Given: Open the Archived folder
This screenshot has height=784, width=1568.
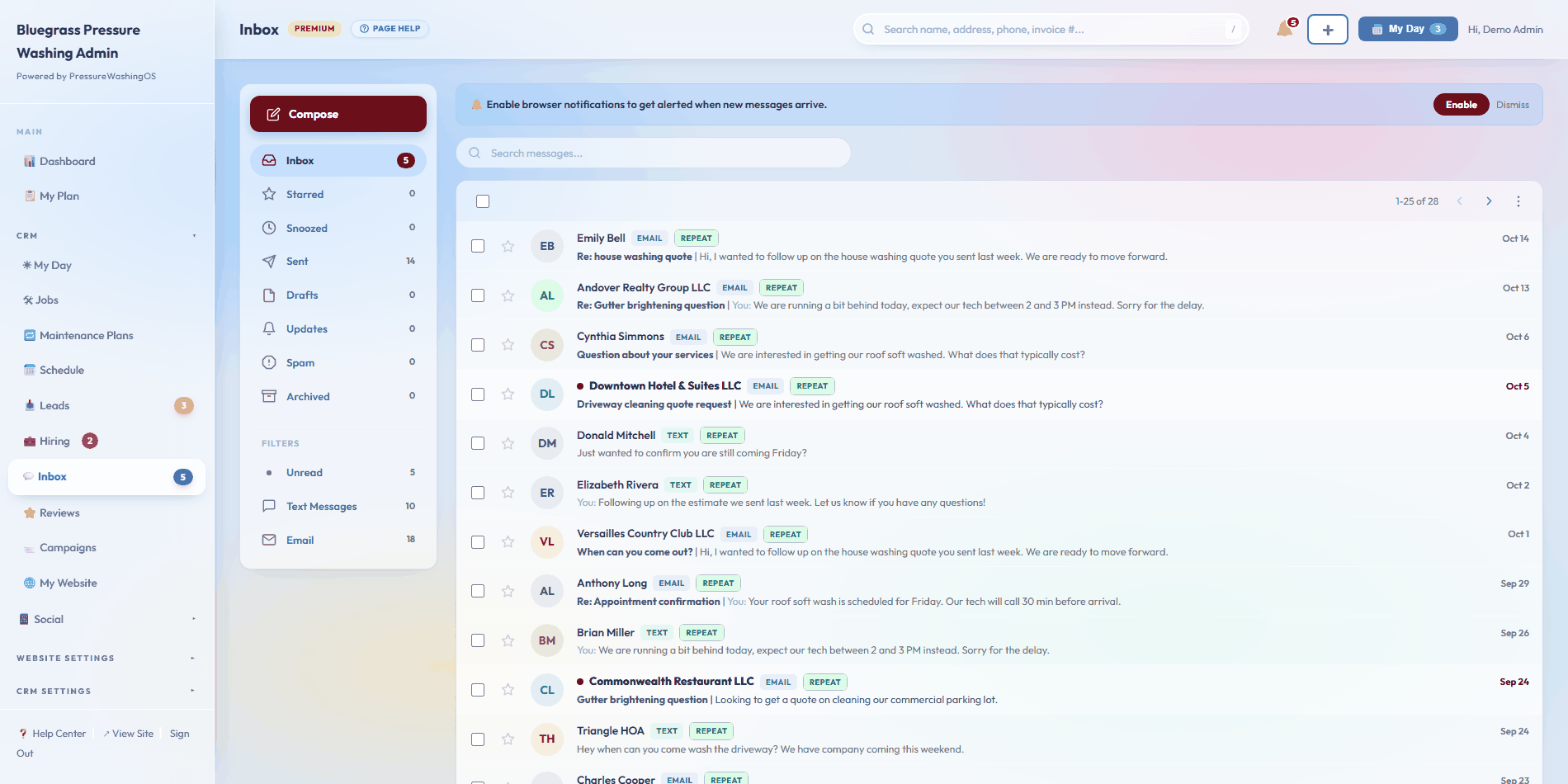Looking at the screenshot, I should pyautogui.click(x=338, y=396).
